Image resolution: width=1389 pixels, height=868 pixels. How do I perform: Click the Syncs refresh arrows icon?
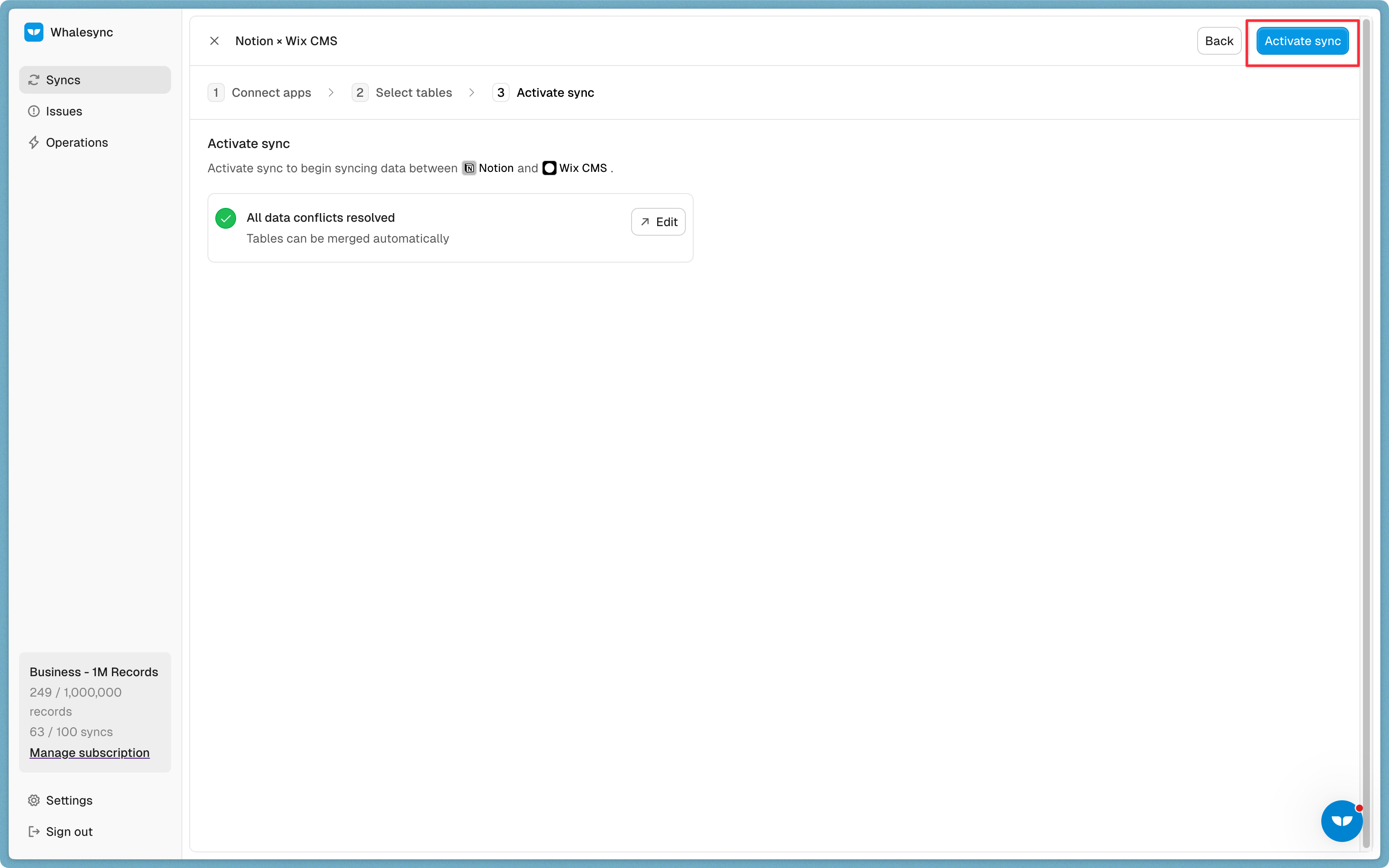pos(34,80)
